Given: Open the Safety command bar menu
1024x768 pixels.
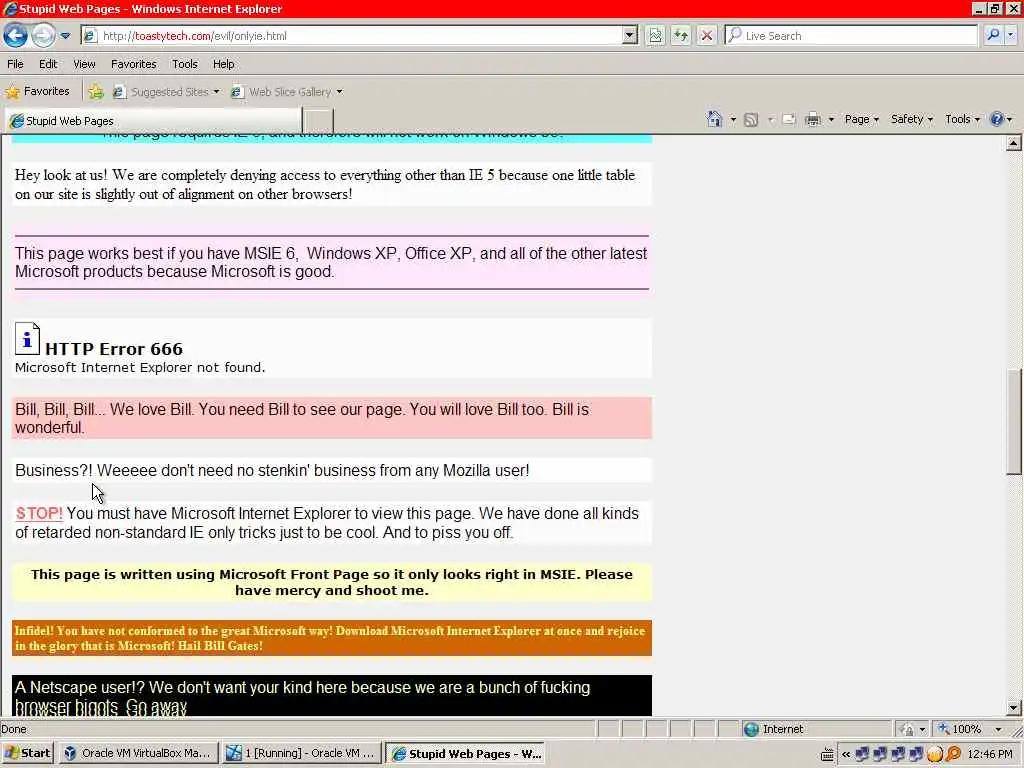Looking at the screenshot, I should point(912,120).
